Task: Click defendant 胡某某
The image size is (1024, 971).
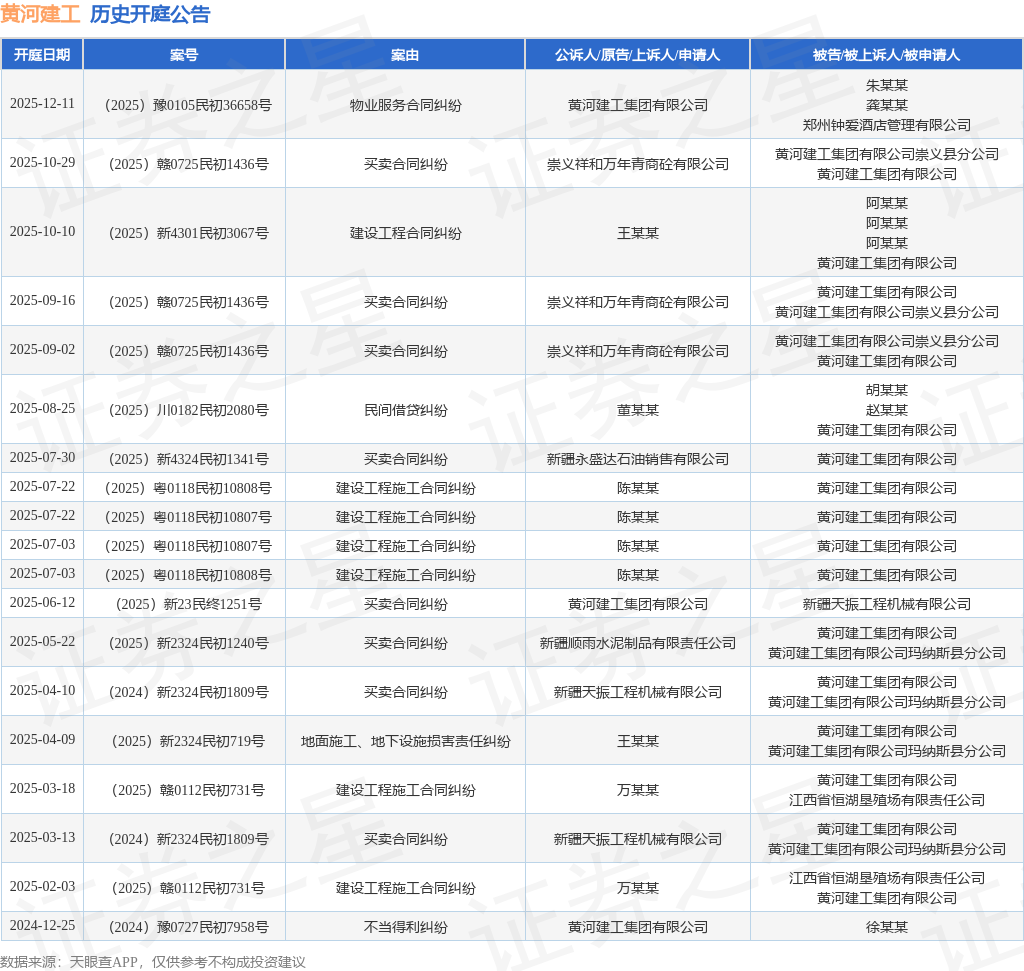Action: 886,390
